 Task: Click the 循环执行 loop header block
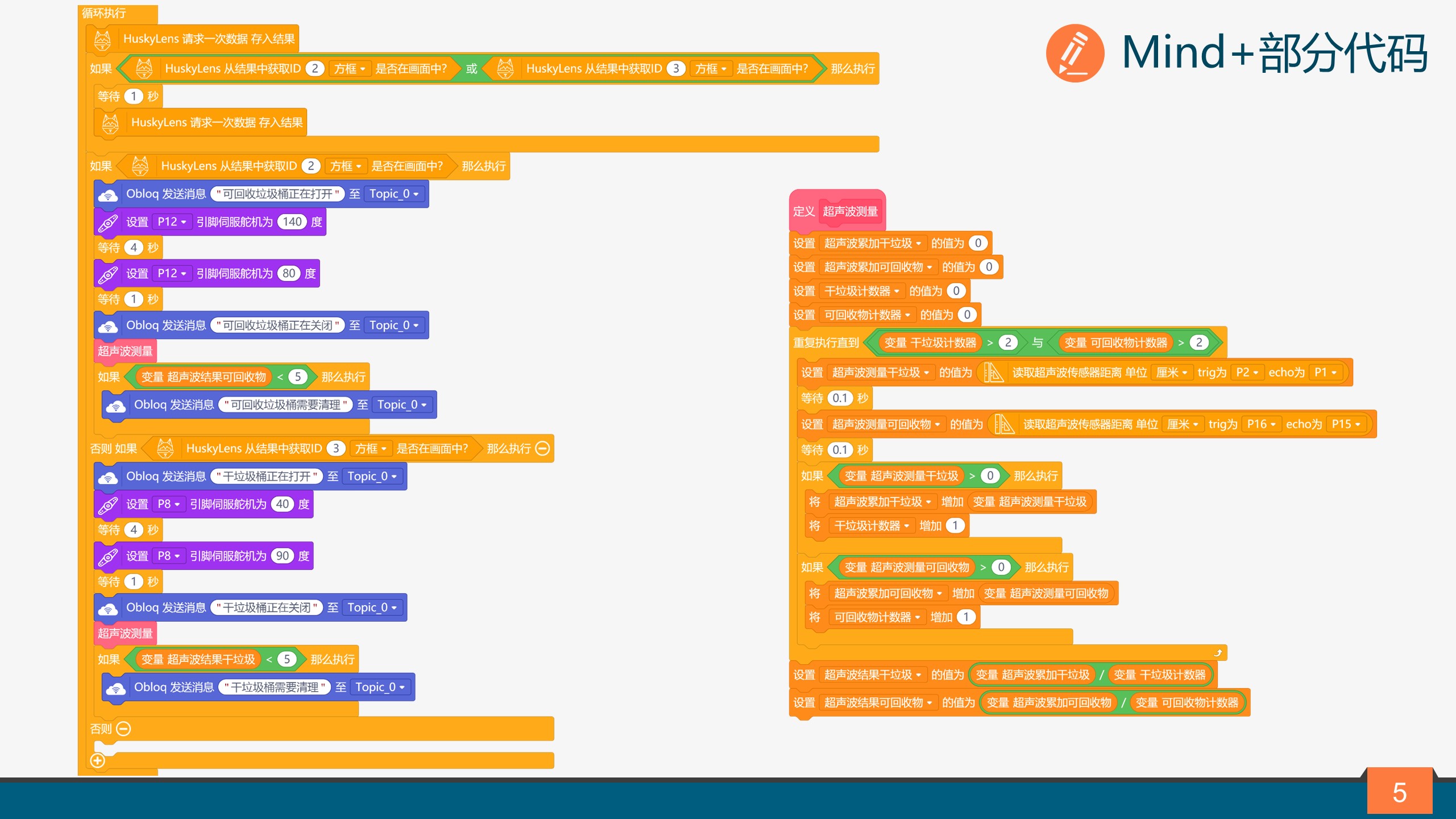(118, 14)
